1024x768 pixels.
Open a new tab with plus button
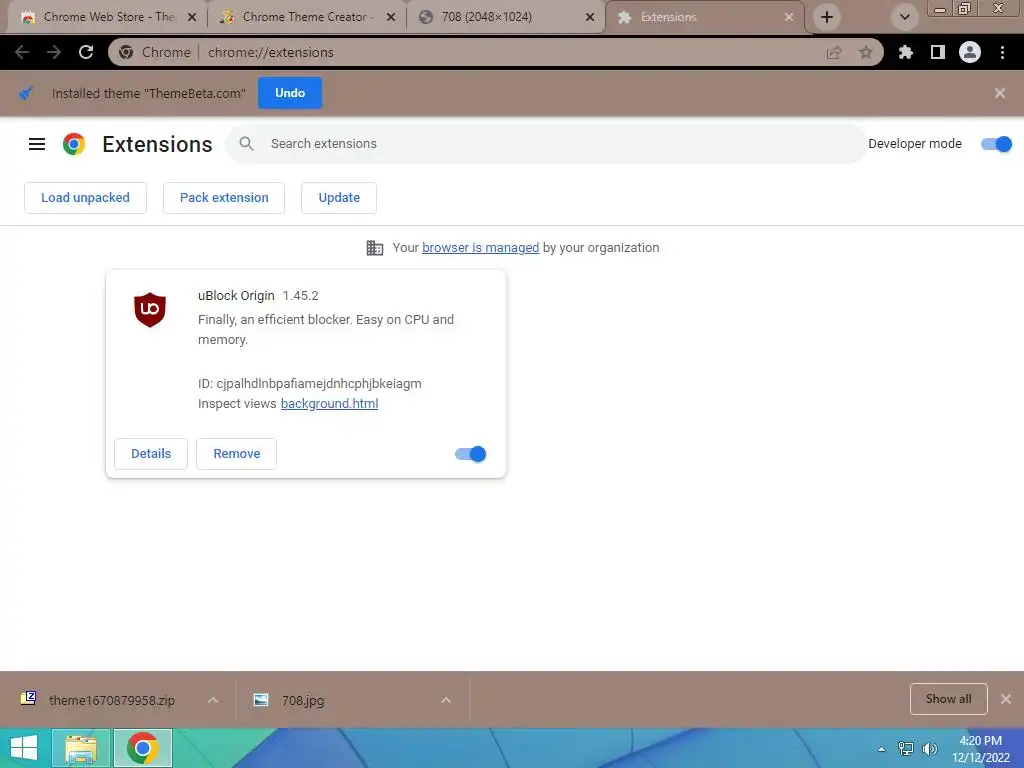coord(827,17)
